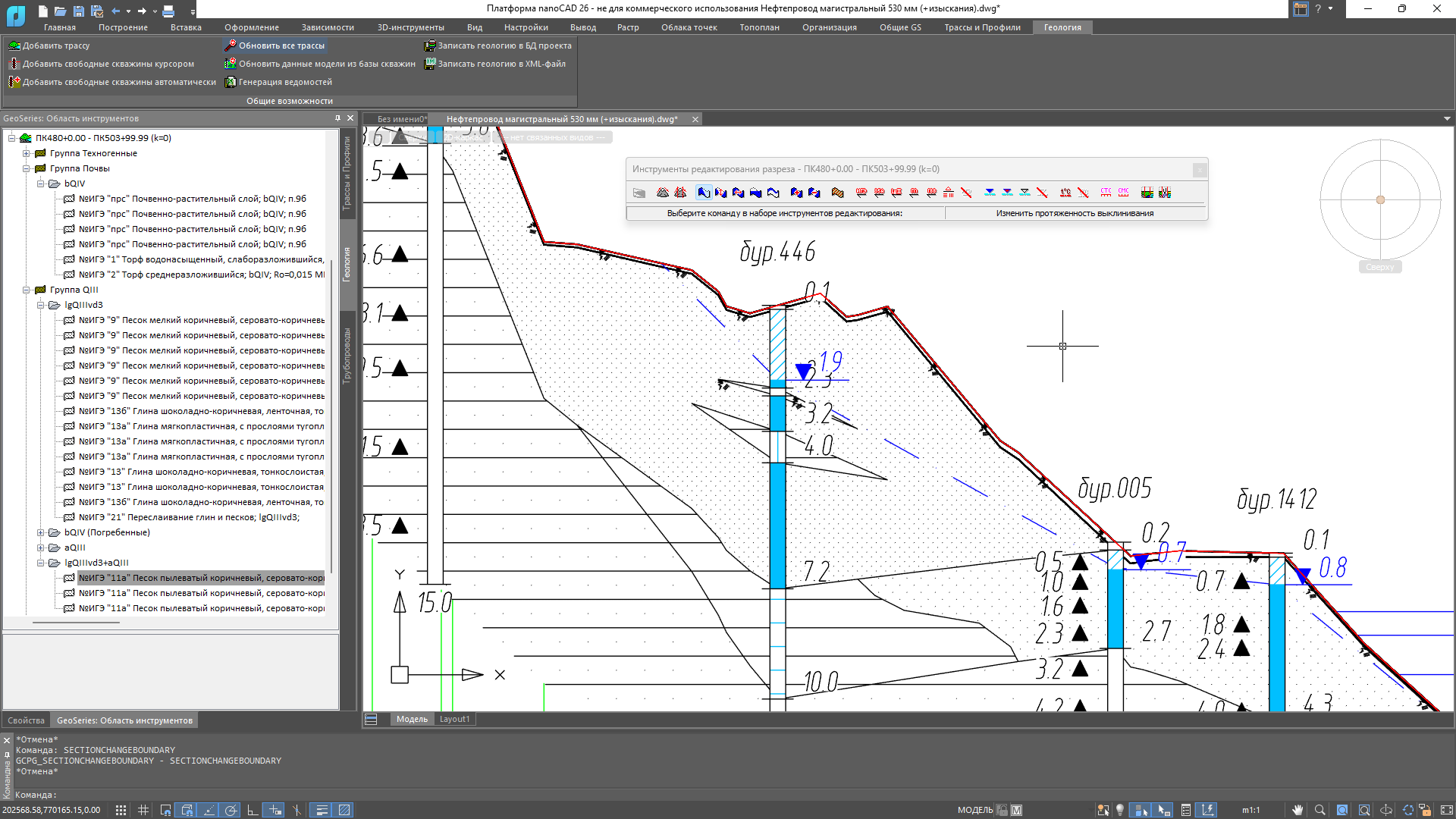
Task: Open the 'Построение' ribbon tab
Action: tap(123, 27)
